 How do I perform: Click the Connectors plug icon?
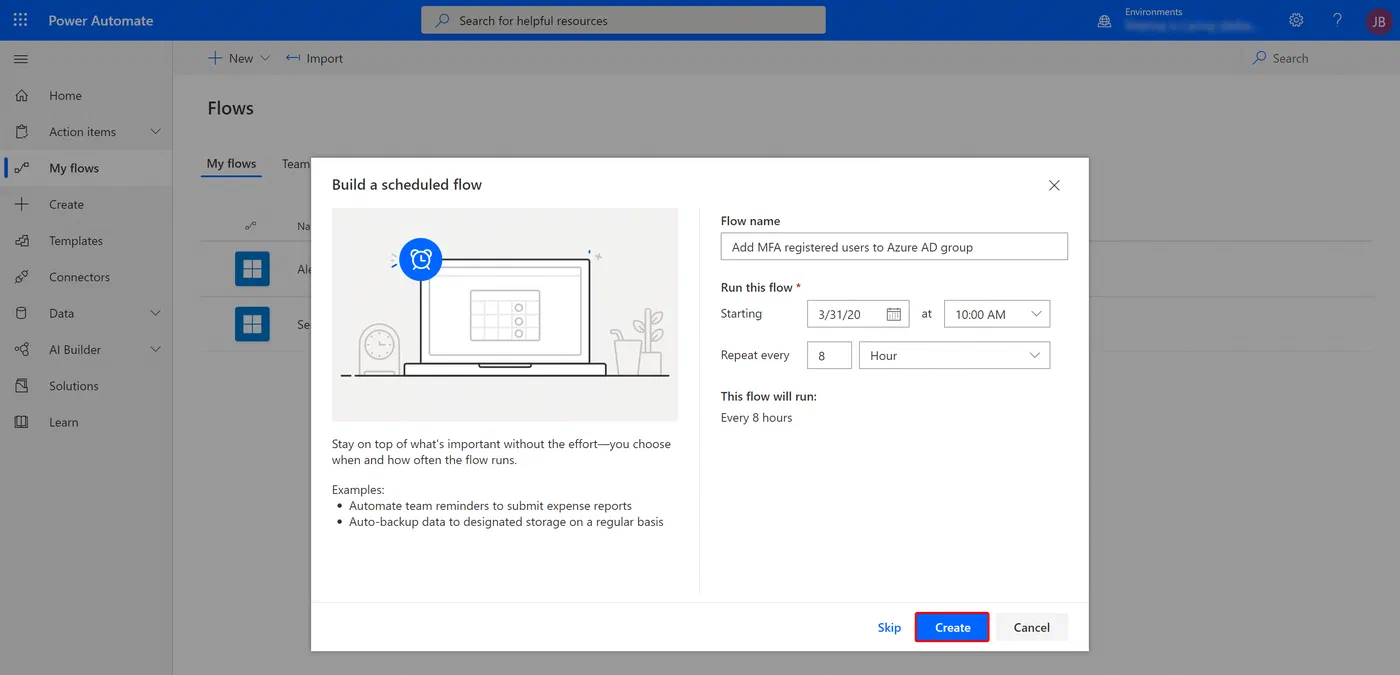pos(22,277)
